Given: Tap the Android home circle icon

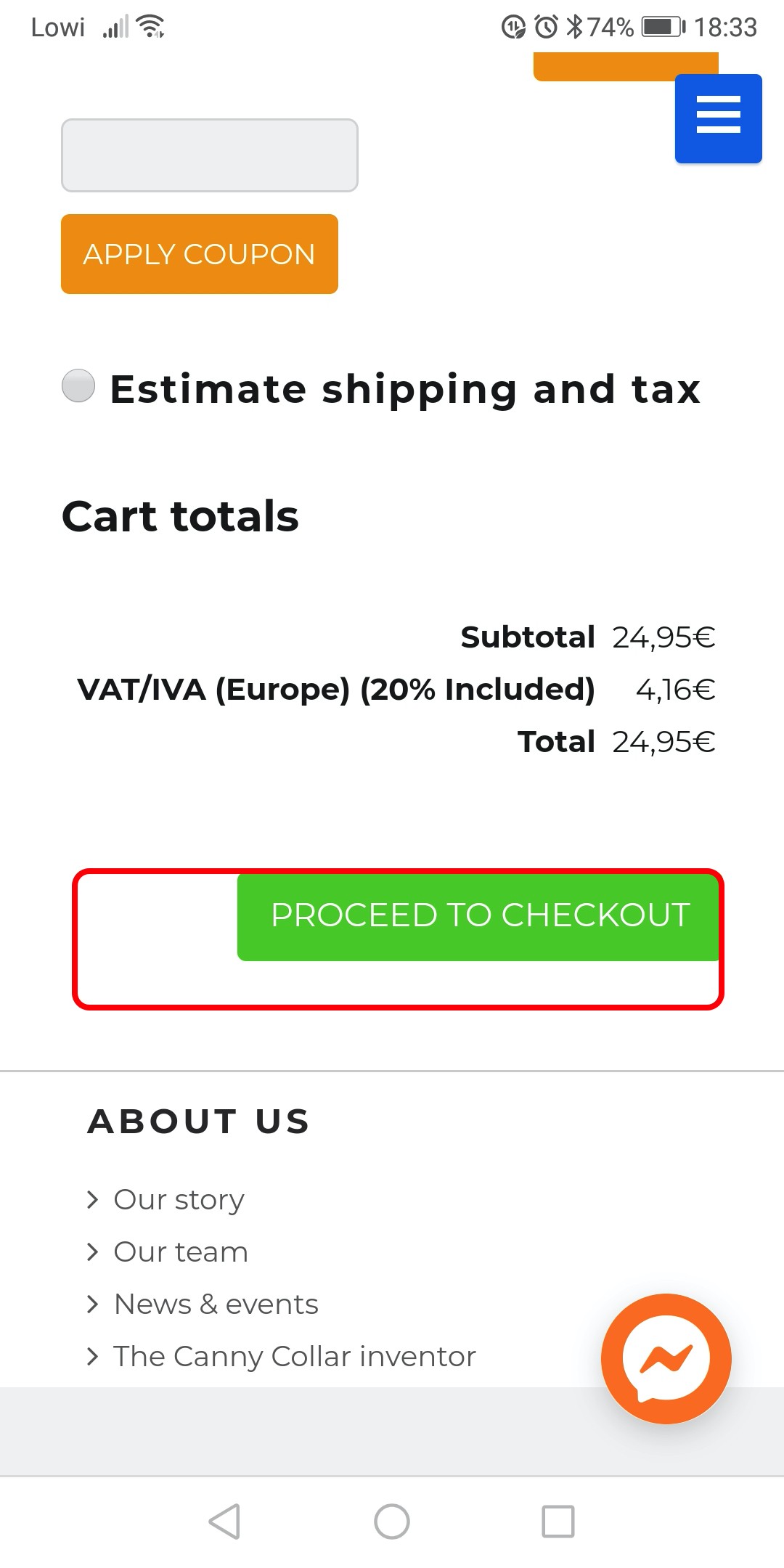Looking at the screenshot, I should click(x=392, y=1521).
